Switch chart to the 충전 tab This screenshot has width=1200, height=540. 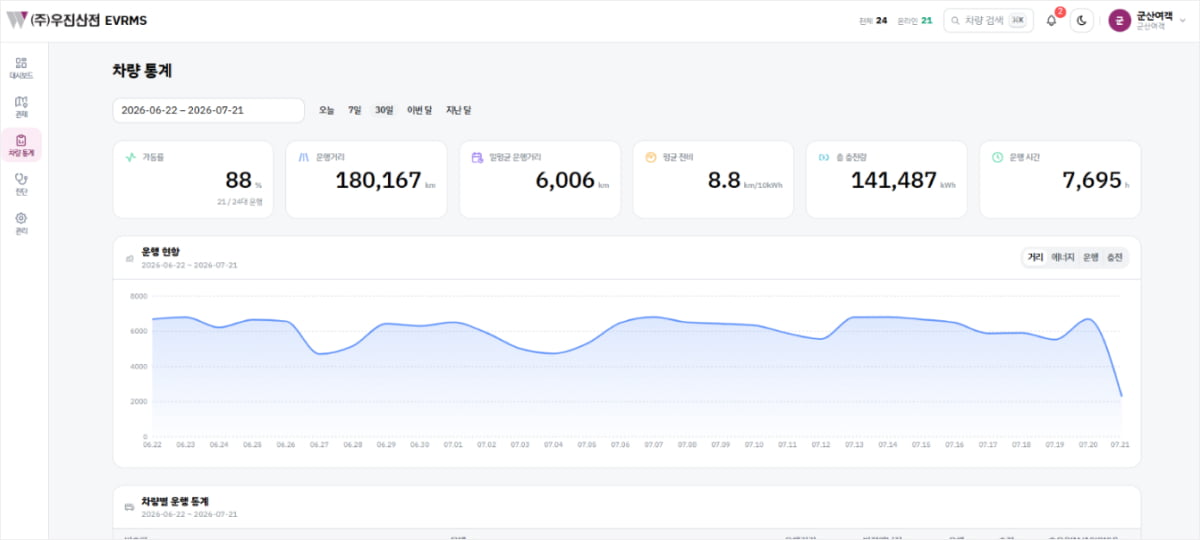pyautogui.click(x=1114, y=257)
